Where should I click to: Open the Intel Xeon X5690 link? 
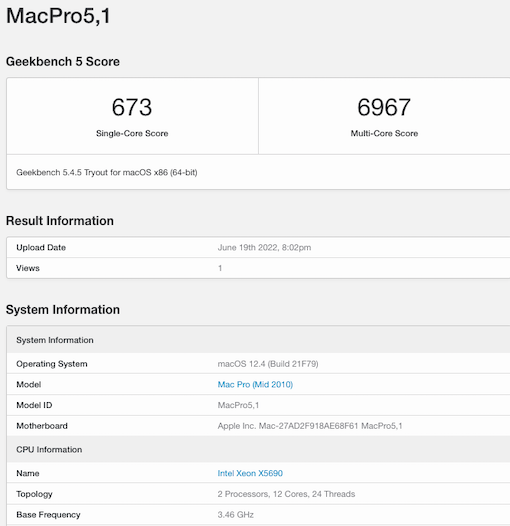point(250,473)
